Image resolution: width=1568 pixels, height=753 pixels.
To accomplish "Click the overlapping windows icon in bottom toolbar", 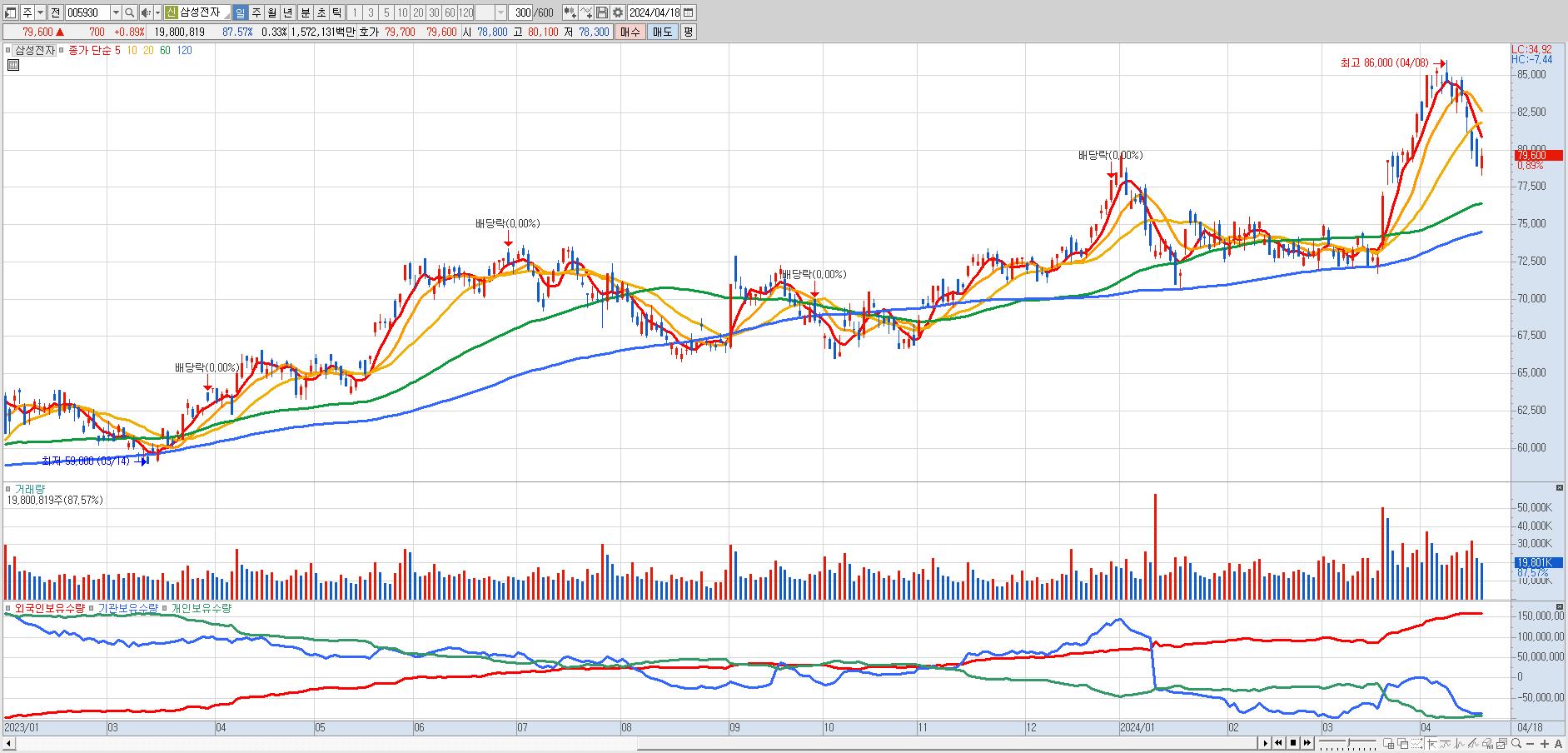I will point(1402,743).
